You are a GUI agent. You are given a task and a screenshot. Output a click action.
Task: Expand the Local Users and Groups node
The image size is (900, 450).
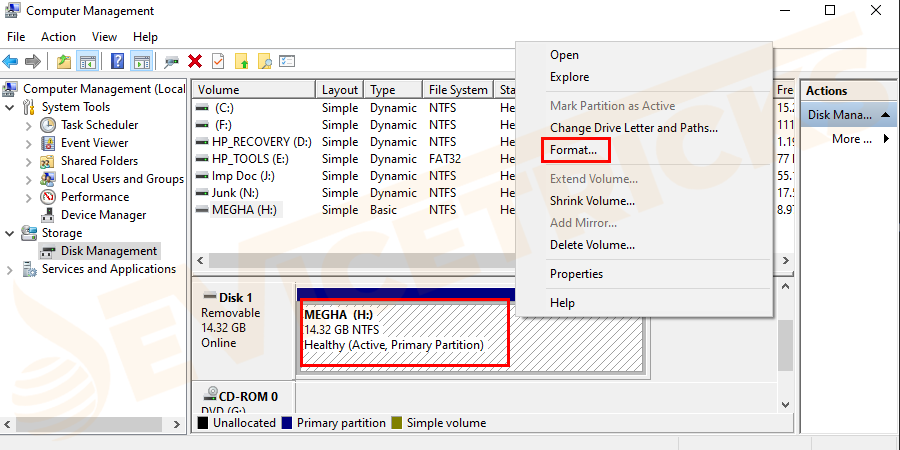pos(29,179)
